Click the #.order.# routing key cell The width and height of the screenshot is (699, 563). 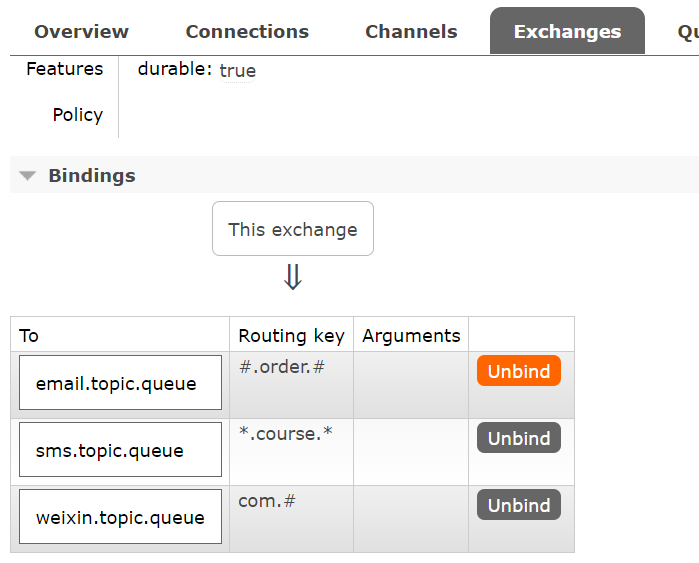(x=282, y=366)
